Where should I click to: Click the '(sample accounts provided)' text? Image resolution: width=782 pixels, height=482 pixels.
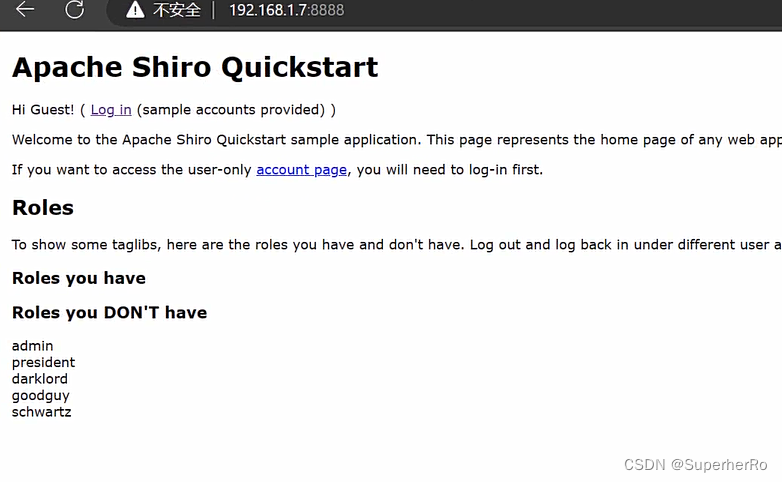coord(231,110)
